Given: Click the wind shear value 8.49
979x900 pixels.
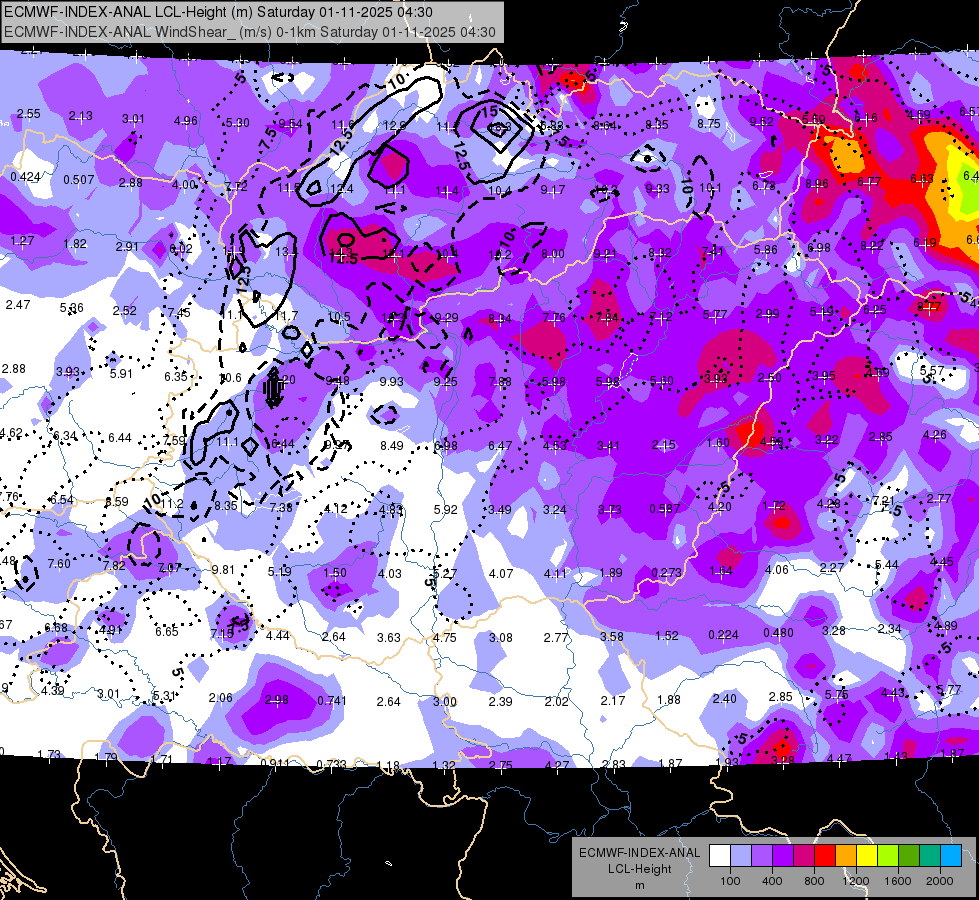Looking at the screenshot, I should pos(391,445).
